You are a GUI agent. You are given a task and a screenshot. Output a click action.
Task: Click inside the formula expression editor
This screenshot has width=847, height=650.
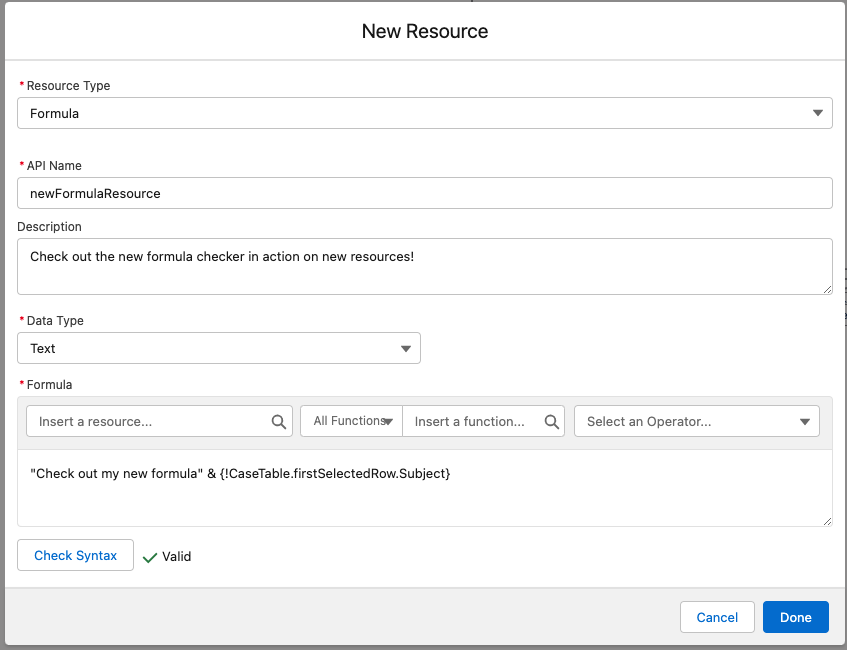[424, 488]
